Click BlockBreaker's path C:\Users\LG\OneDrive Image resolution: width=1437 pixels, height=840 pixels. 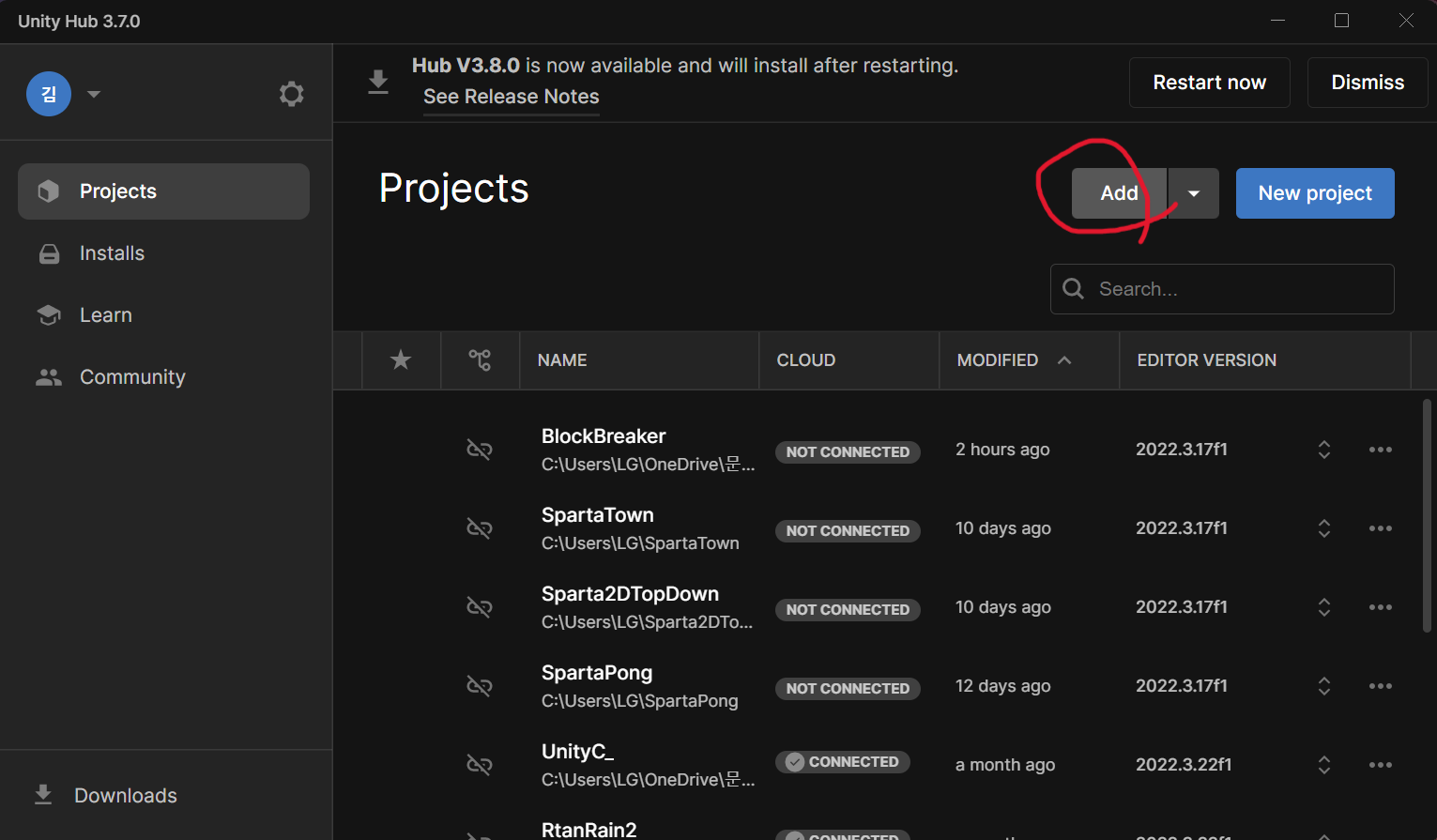coord(648,465)
